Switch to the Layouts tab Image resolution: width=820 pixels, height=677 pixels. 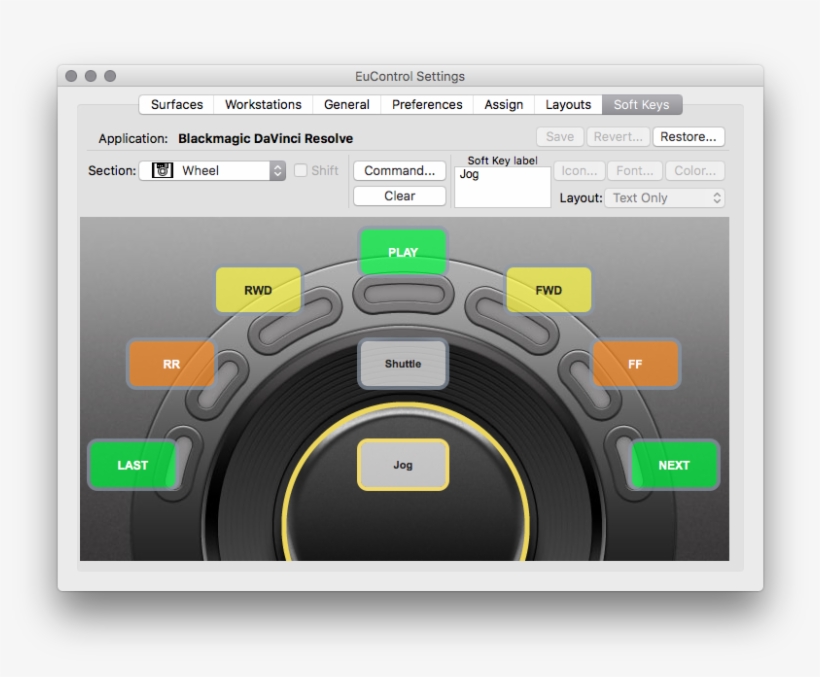[567, 104]
